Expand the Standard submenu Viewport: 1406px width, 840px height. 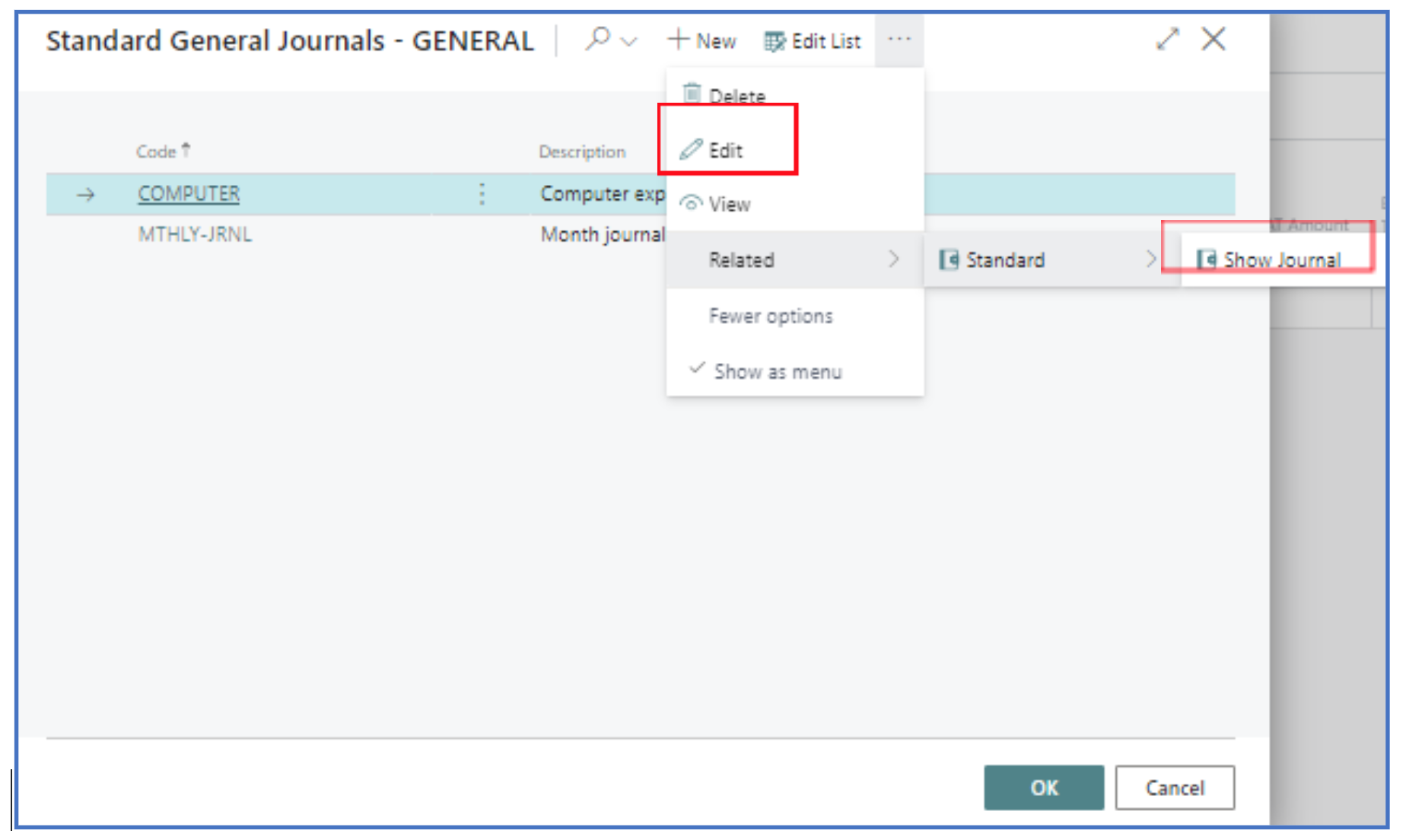click(x=1050, y=260)
